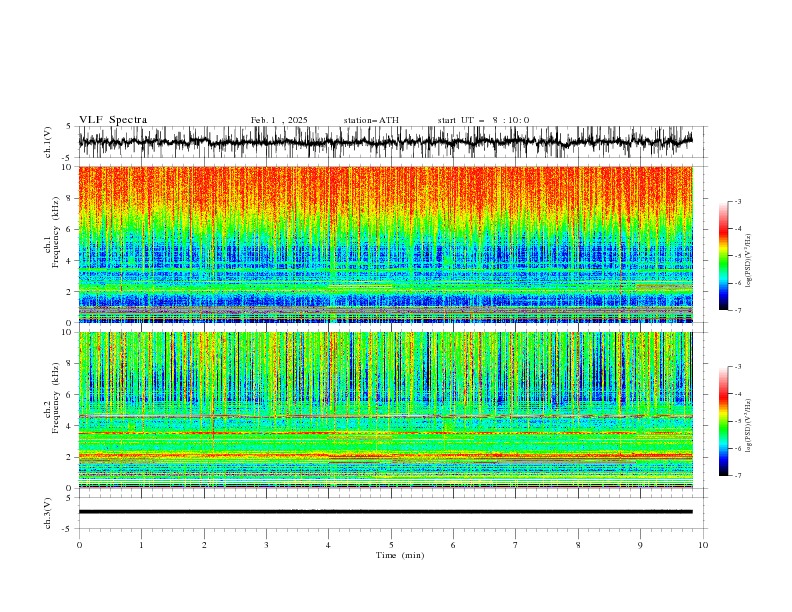Image resolution: width=792 pixels, height=612 pixels.
Task: Click the ch.2 spectrogram color bar
Action: click(723, 421)
